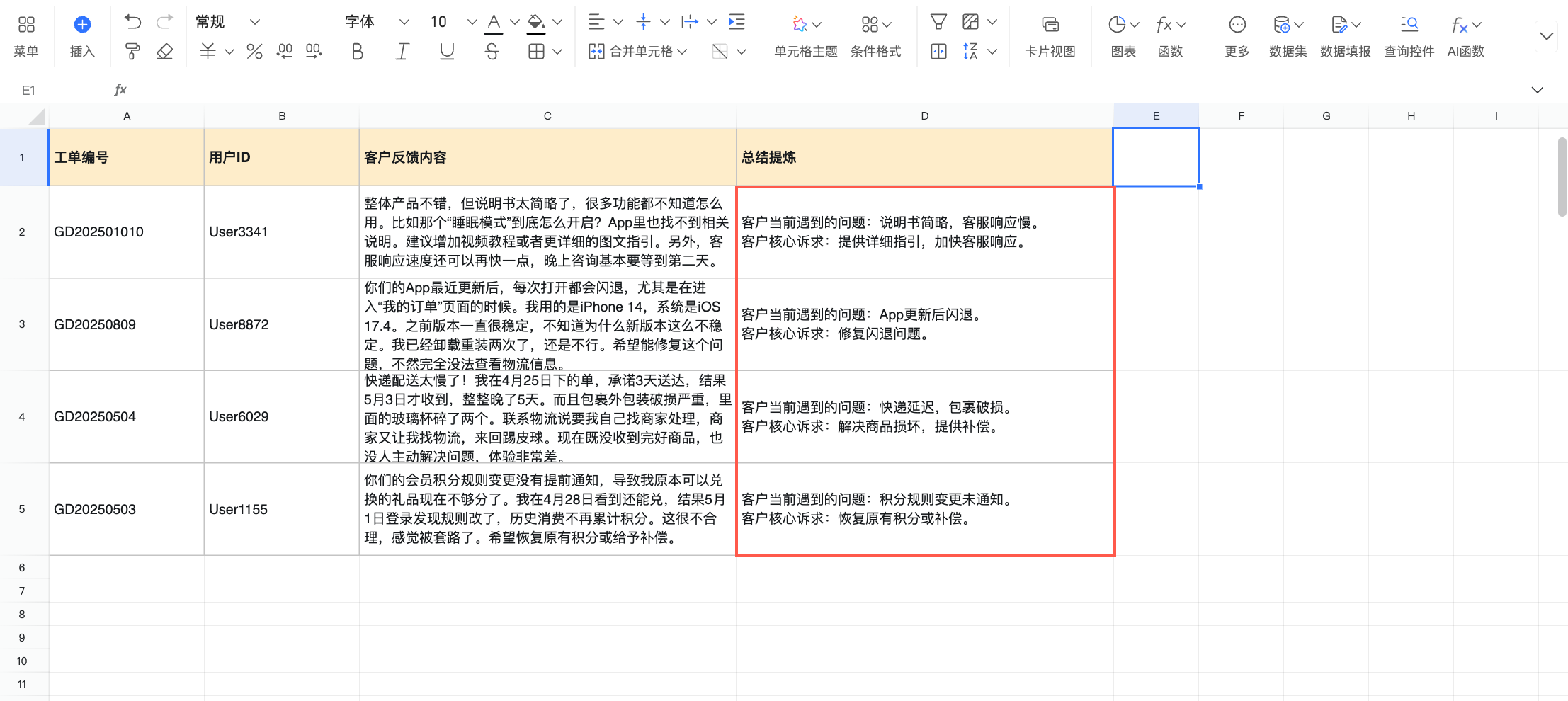Click the font color A icon
The height and width of the screenshot is (701, 1568).
coord(494,23)
